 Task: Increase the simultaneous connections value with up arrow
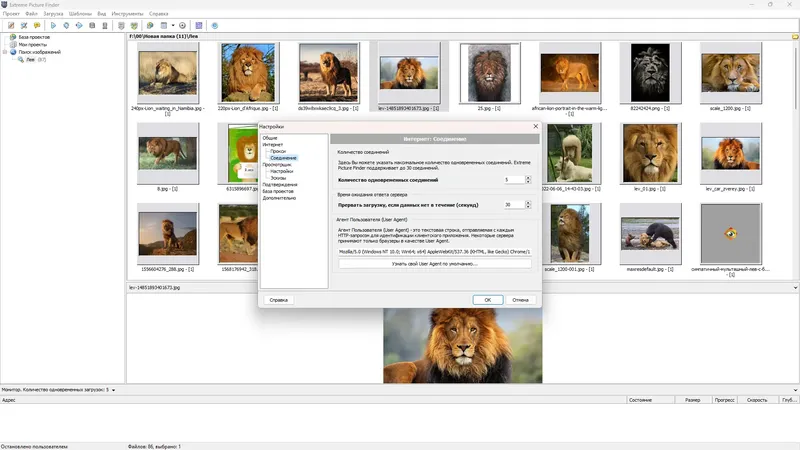point(528,178)
